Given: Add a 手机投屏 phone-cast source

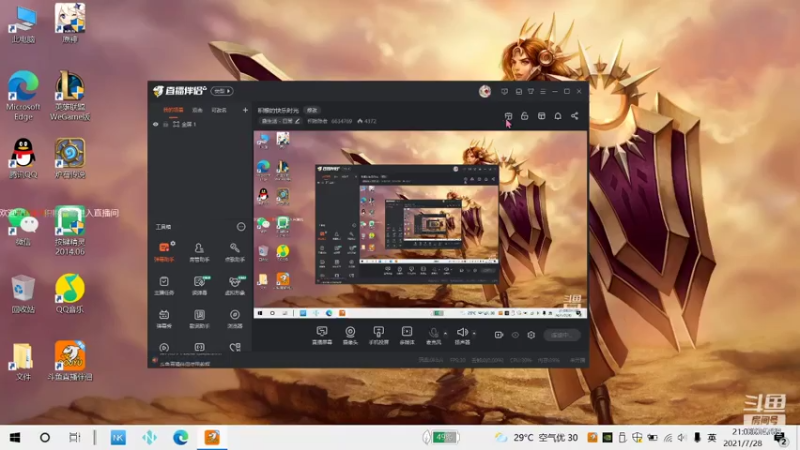Looking at the screenshot, I should coord(379,335).
